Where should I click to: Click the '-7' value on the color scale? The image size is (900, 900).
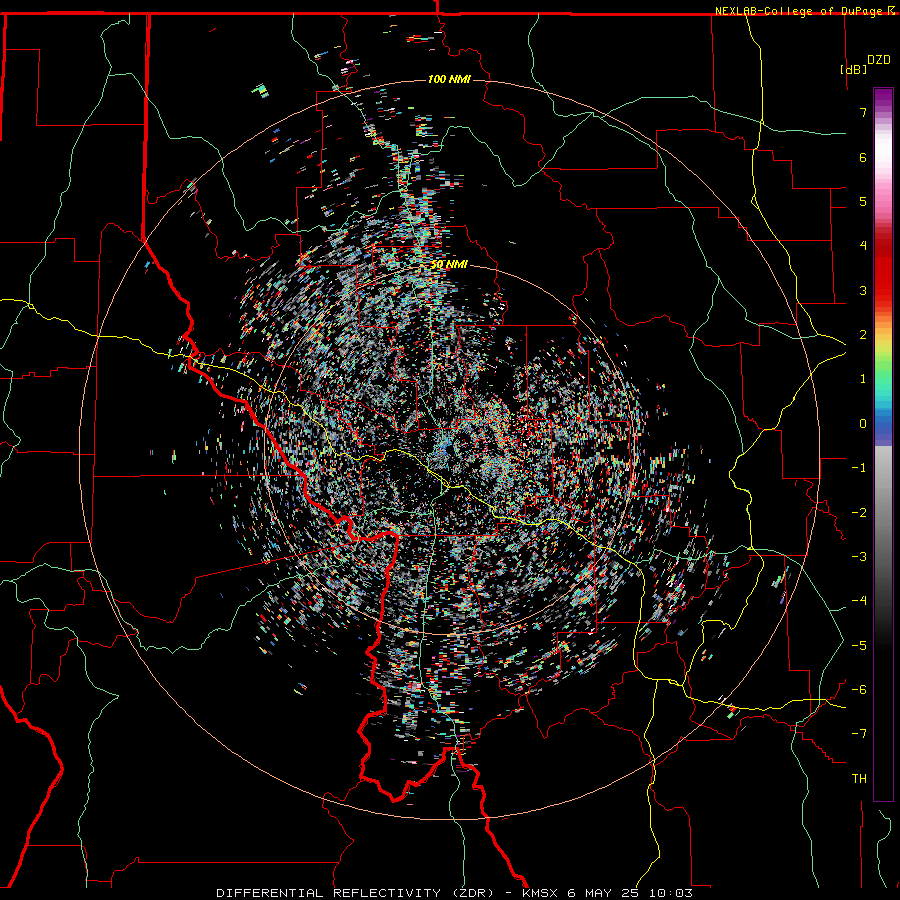click(859, 734)
